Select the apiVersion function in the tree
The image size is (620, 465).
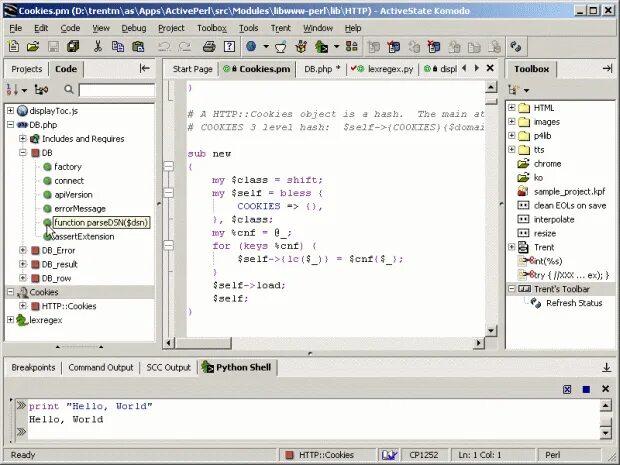click(73, 195)
